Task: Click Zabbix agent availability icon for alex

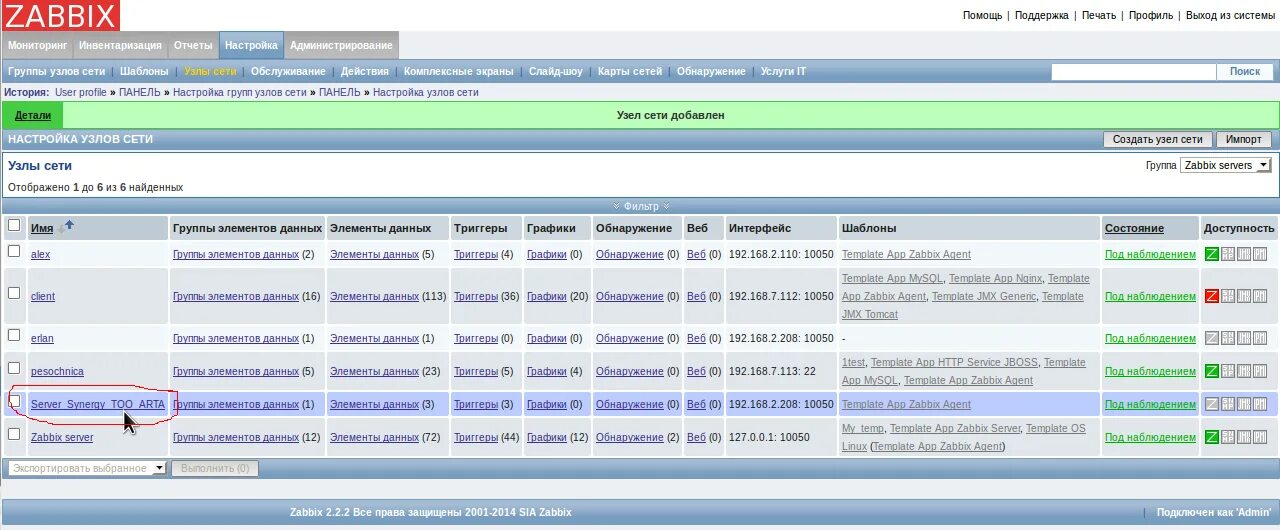Action: tap(1212, 254)
